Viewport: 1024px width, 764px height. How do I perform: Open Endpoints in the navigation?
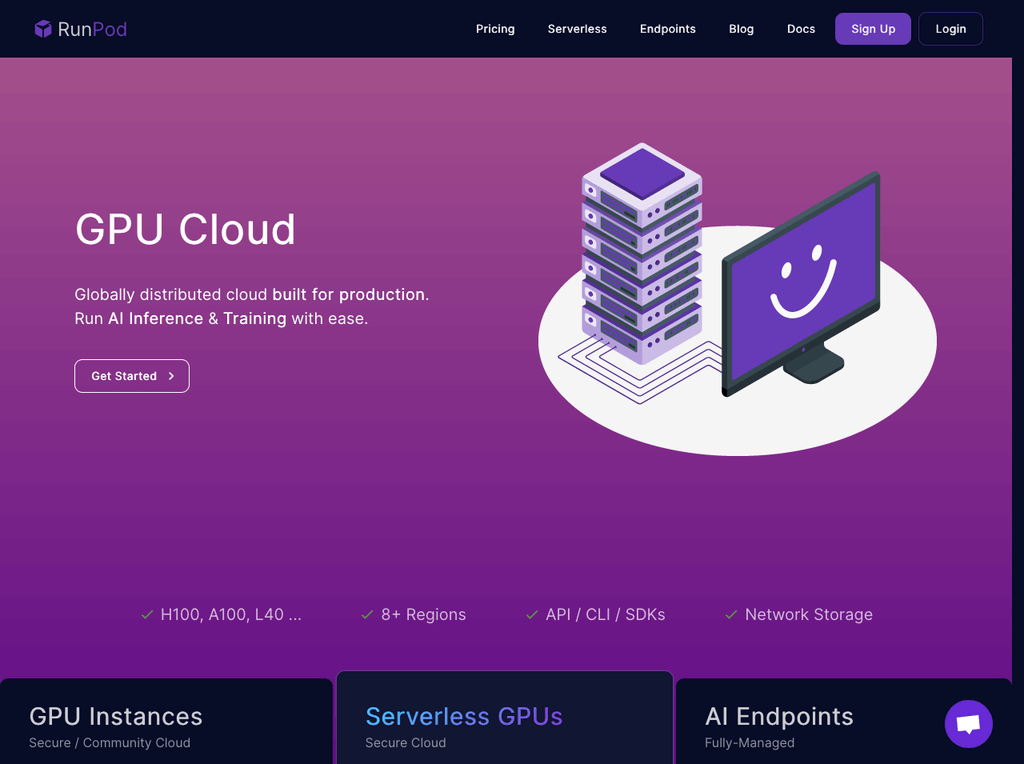[667, 29]
